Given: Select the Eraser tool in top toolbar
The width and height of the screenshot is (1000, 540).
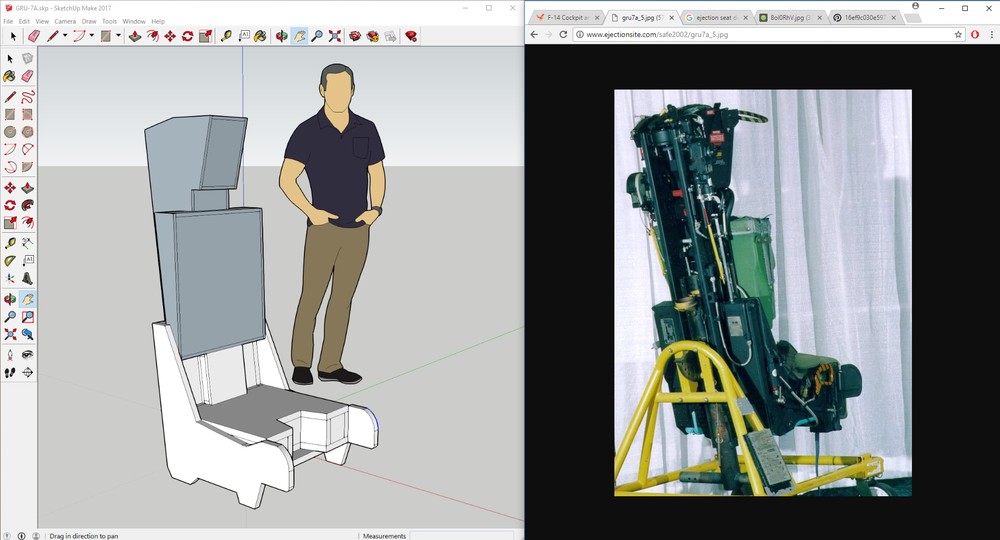Looking at the screenshot, I should pos(33,36).
